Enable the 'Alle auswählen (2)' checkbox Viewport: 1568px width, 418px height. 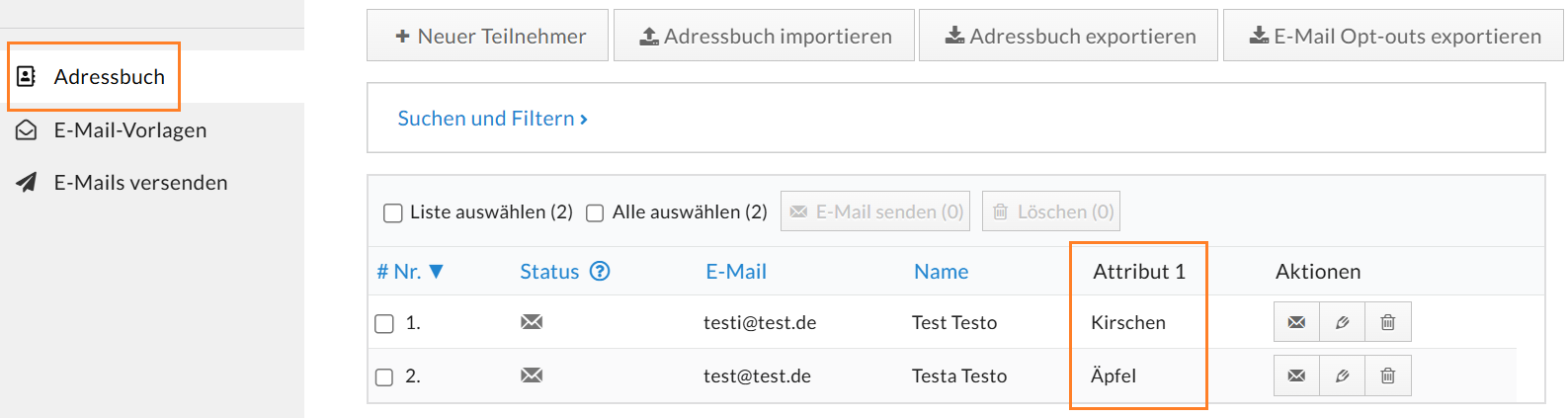(595, 213)
